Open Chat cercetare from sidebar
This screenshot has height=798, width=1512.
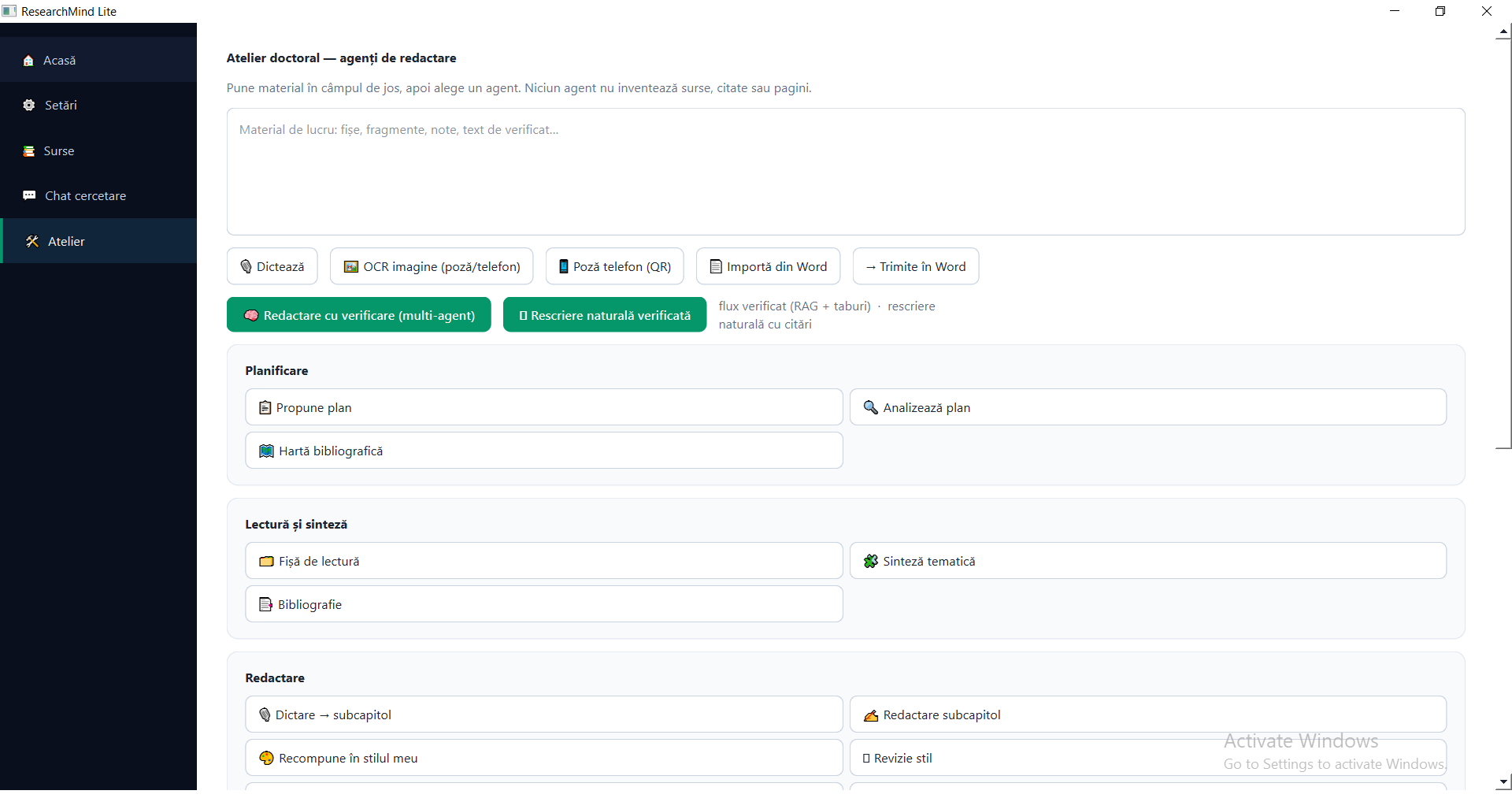pos(98,195)
